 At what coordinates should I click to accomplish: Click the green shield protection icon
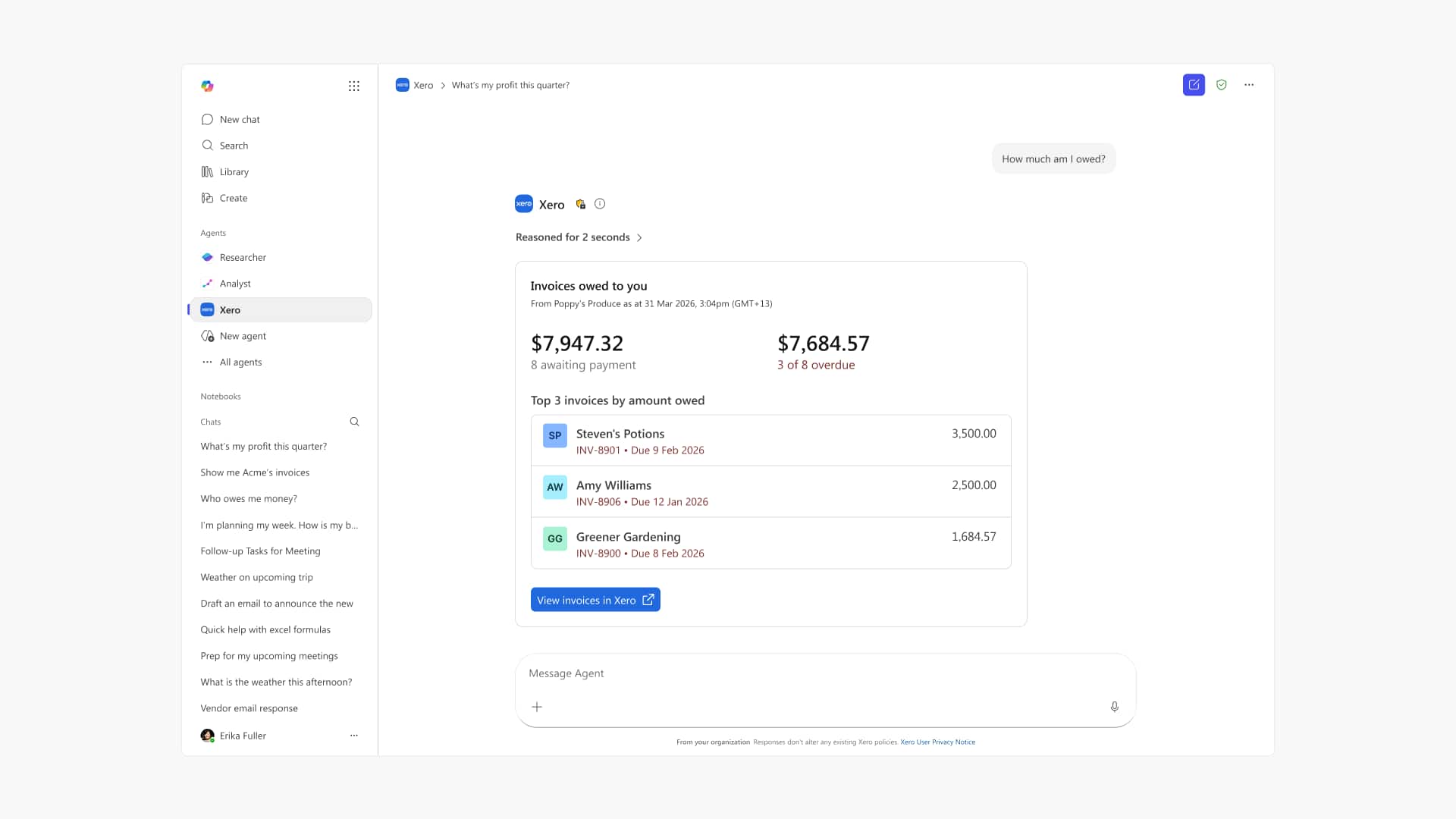click(1221, 85)
